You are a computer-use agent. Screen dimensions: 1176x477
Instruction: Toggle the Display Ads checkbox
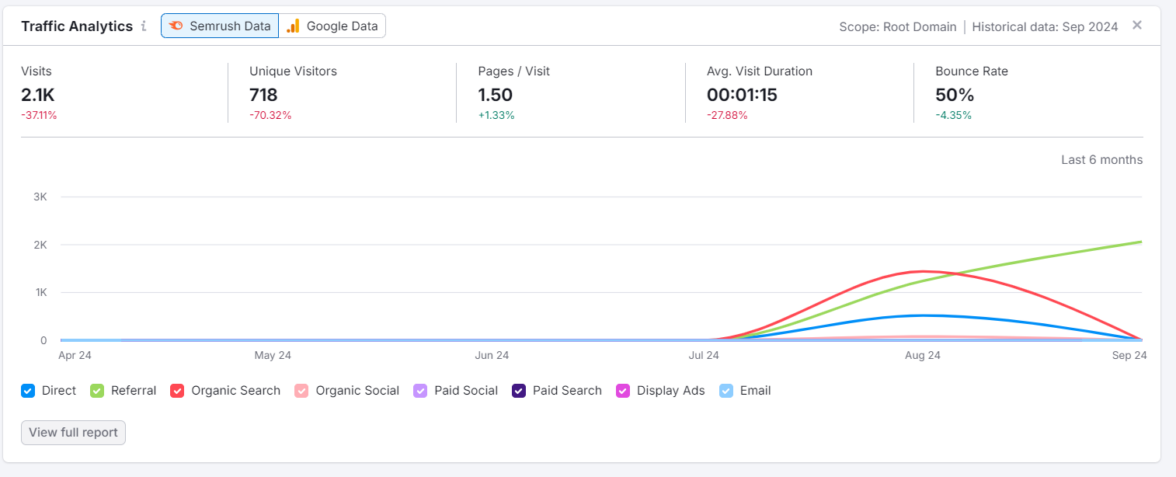(x=623, y=391)
